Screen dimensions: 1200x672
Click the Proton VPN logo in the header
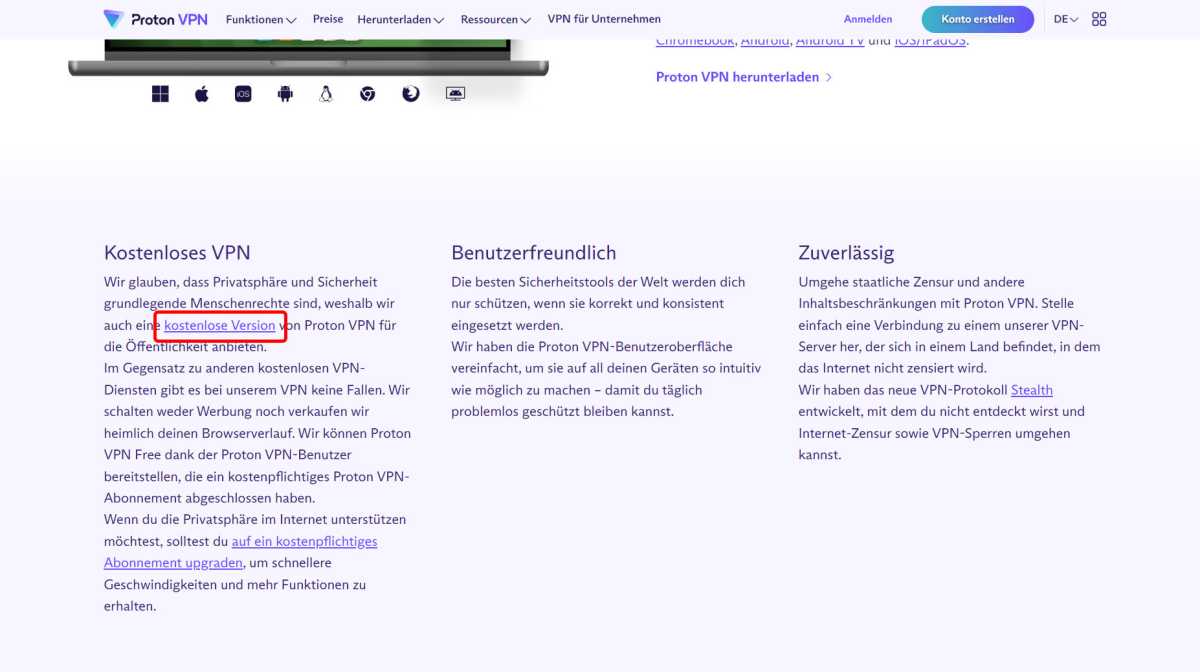(x=156, y=19)
